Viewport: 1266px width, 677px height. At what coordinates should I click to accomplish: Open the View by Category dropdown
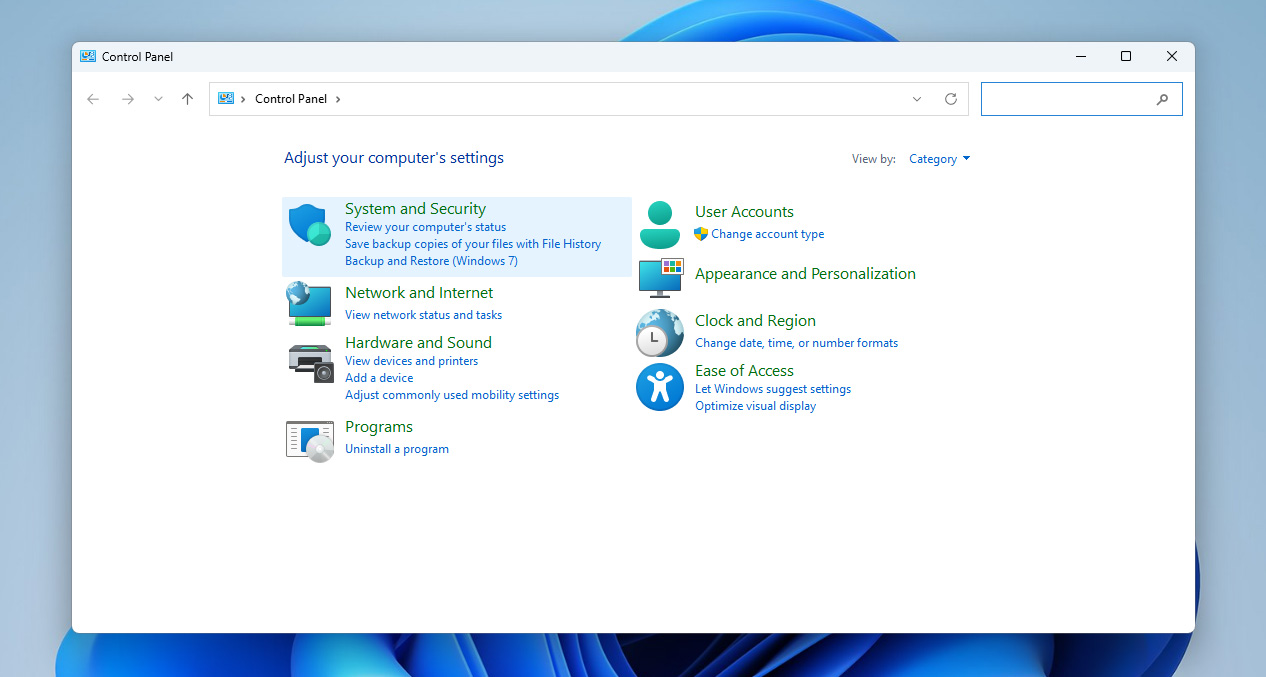[x=939, y=159]
